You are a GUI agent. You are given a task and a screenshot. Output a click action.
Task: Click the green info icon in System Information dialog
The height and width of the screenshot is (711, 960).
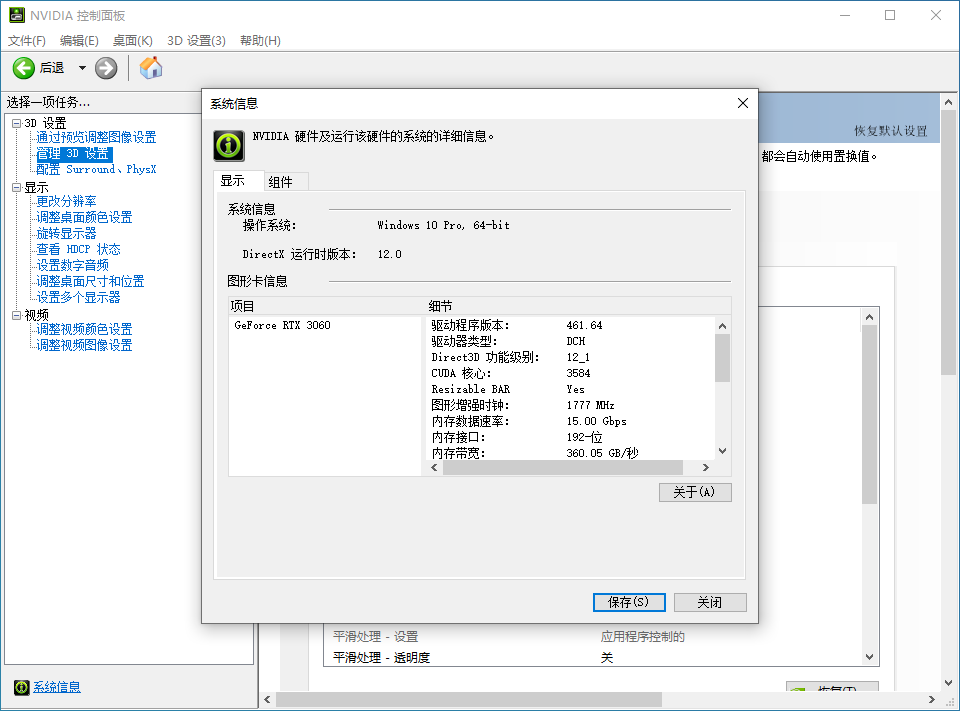pos(229,145)
